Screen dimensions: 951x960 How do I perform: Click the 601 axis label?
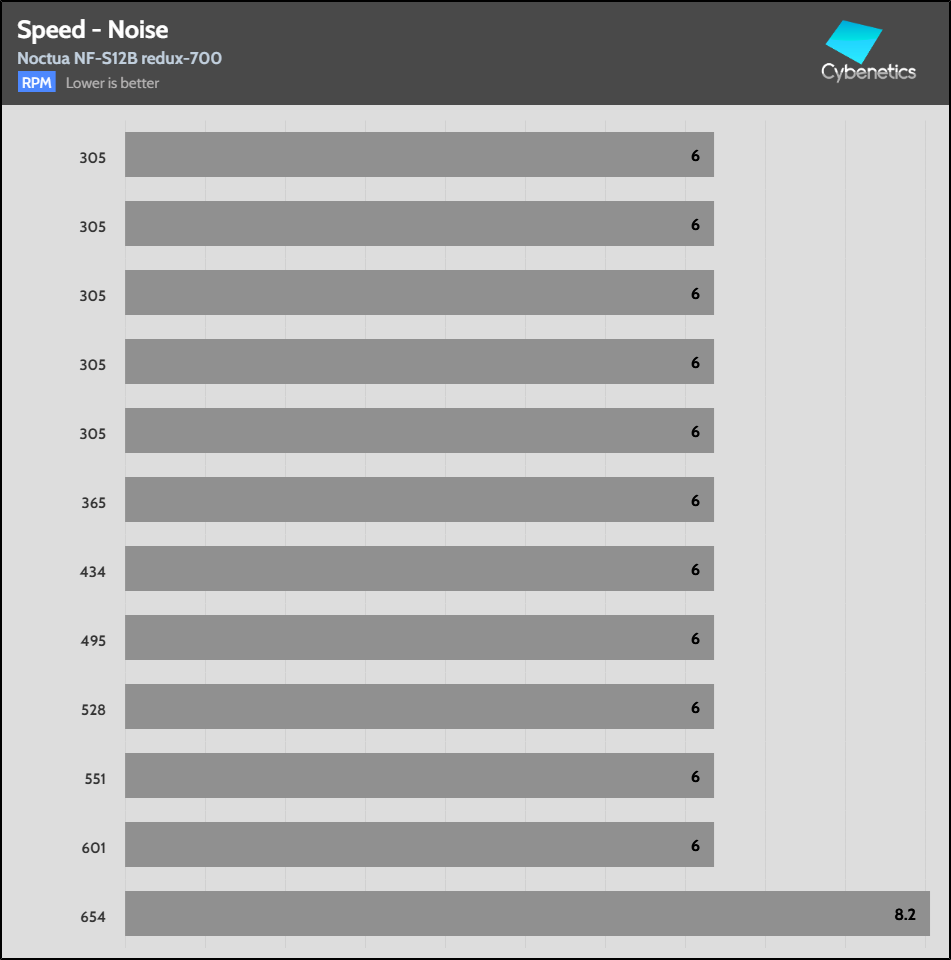(93, 848)
